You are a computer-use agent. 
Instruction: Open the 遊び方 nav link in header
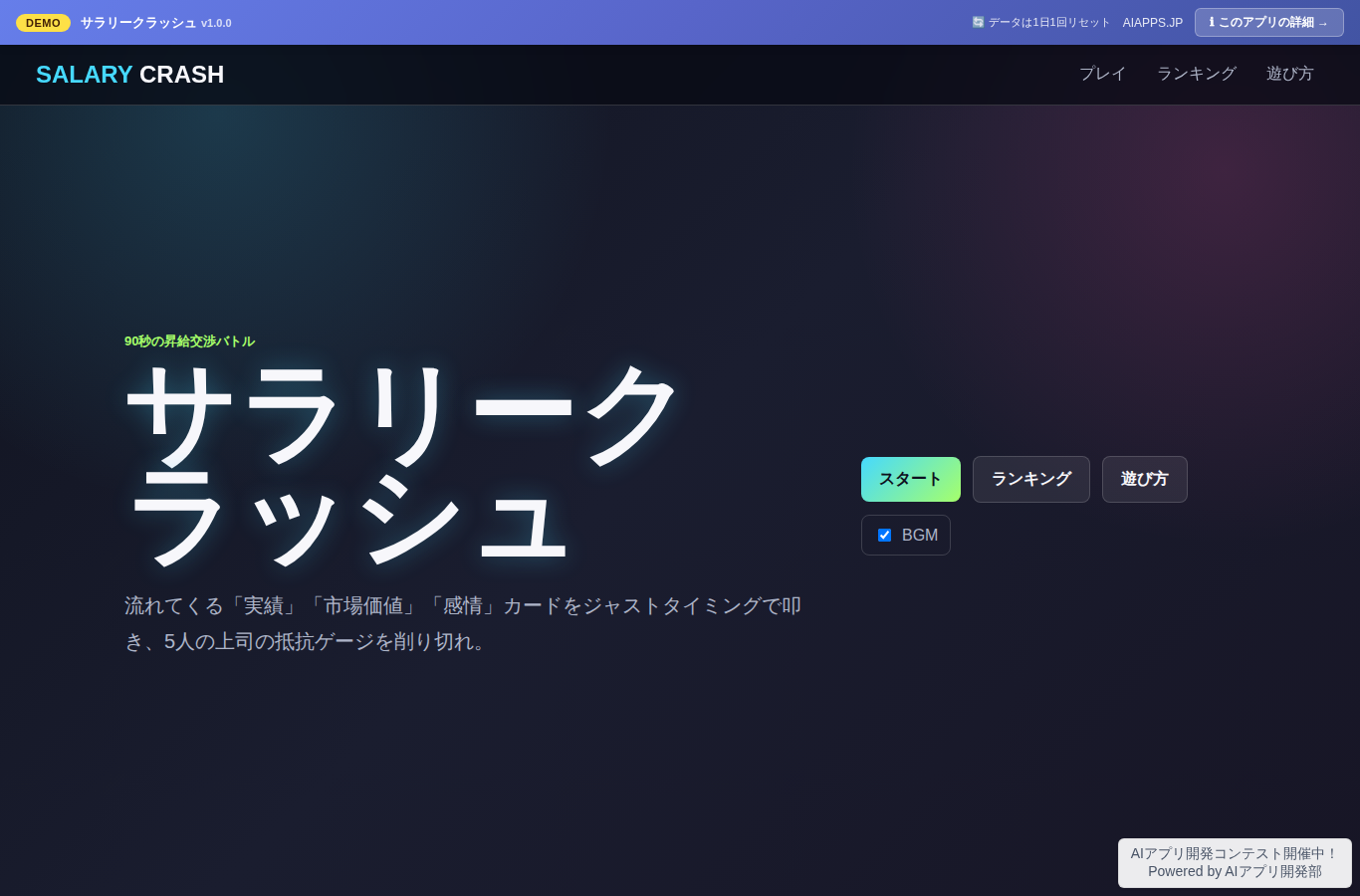click(x=1289, y=74)
